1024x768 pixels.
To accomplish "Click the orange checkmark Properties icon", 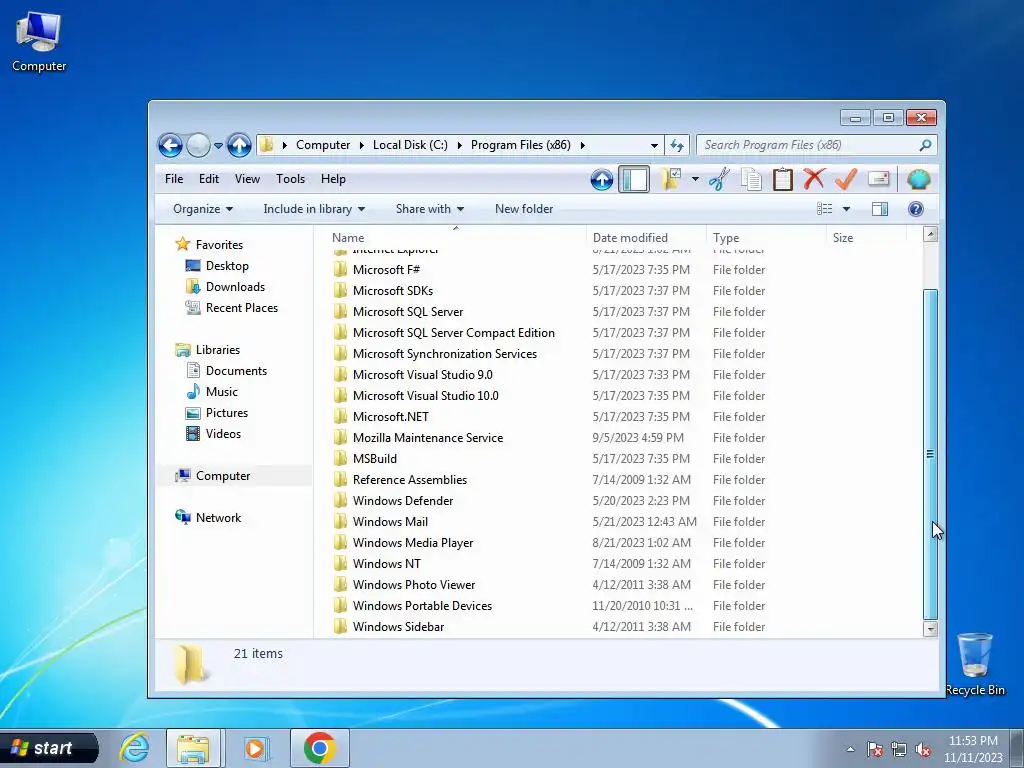I will (x=846, y=179).
